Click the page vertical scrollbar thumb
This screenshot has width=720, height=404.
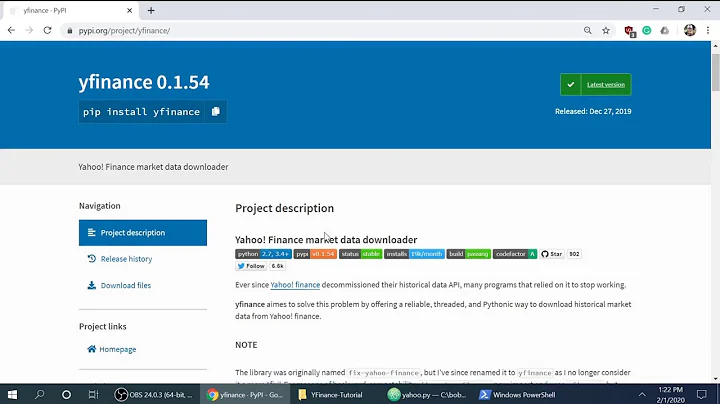pyautogui.click(x=715, y=72)
